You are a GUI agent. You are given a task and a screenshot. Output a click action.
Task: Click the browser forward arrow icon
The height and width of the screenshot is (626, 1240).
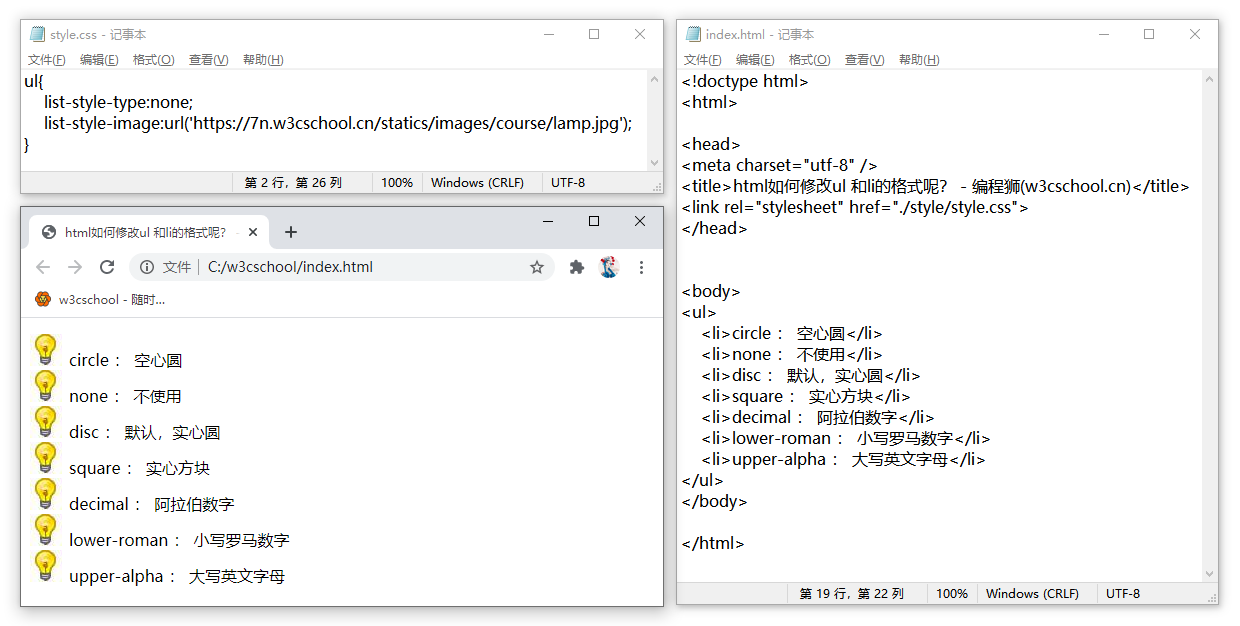[75, 267]
